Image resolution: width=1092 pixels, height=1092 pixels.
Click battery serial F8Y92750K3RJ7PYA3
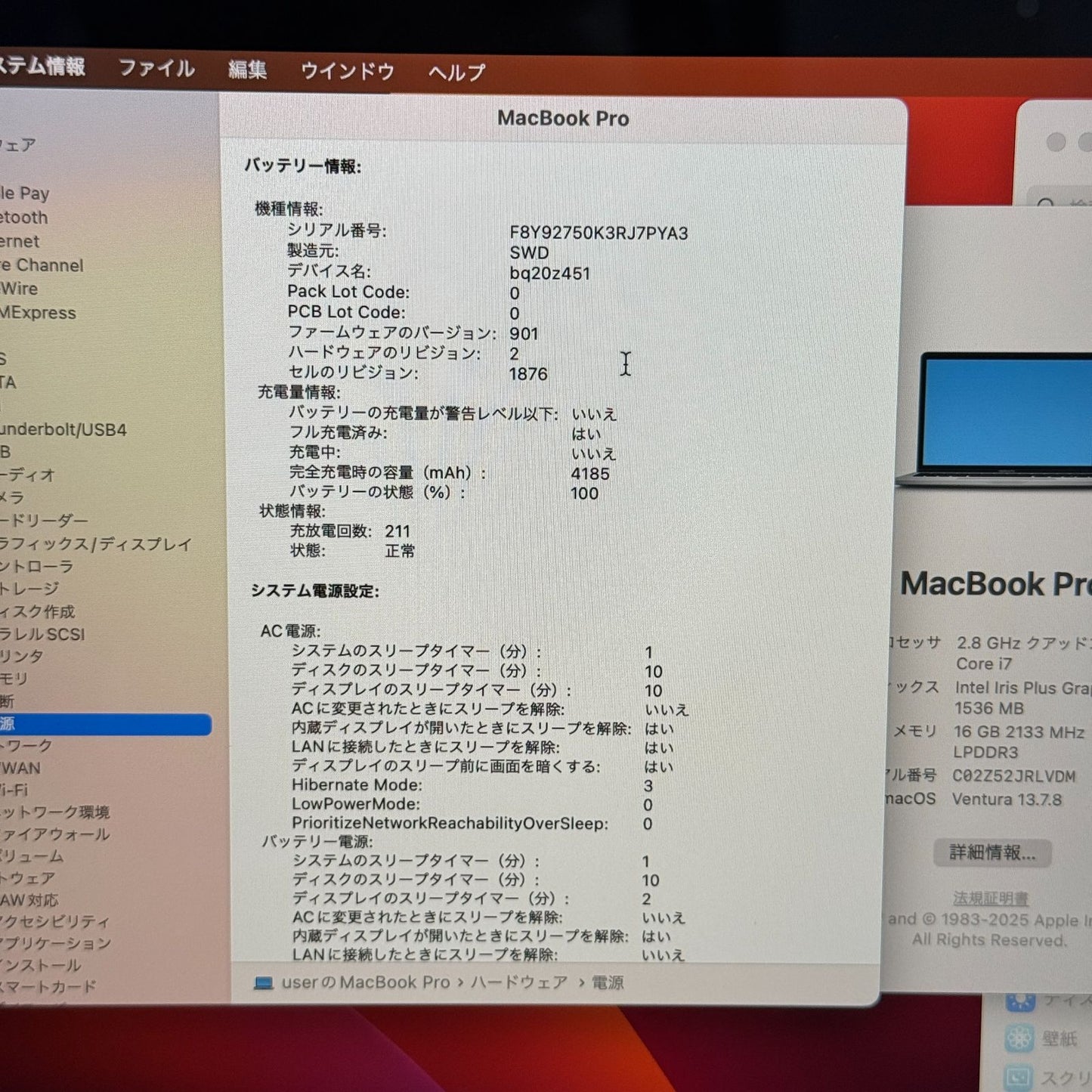point(599,233)
